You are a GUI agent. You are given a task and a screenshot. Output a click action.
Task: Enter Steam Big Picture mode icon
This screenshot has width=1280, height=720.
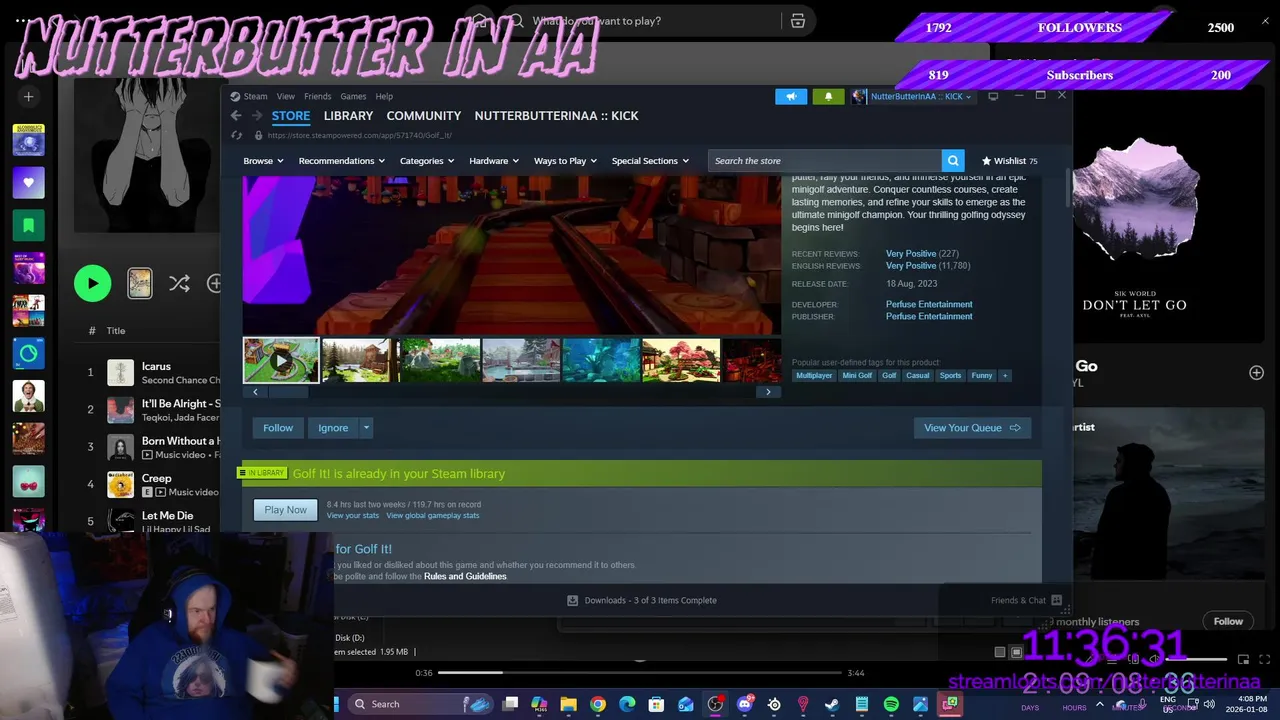(x=993, y=96)
